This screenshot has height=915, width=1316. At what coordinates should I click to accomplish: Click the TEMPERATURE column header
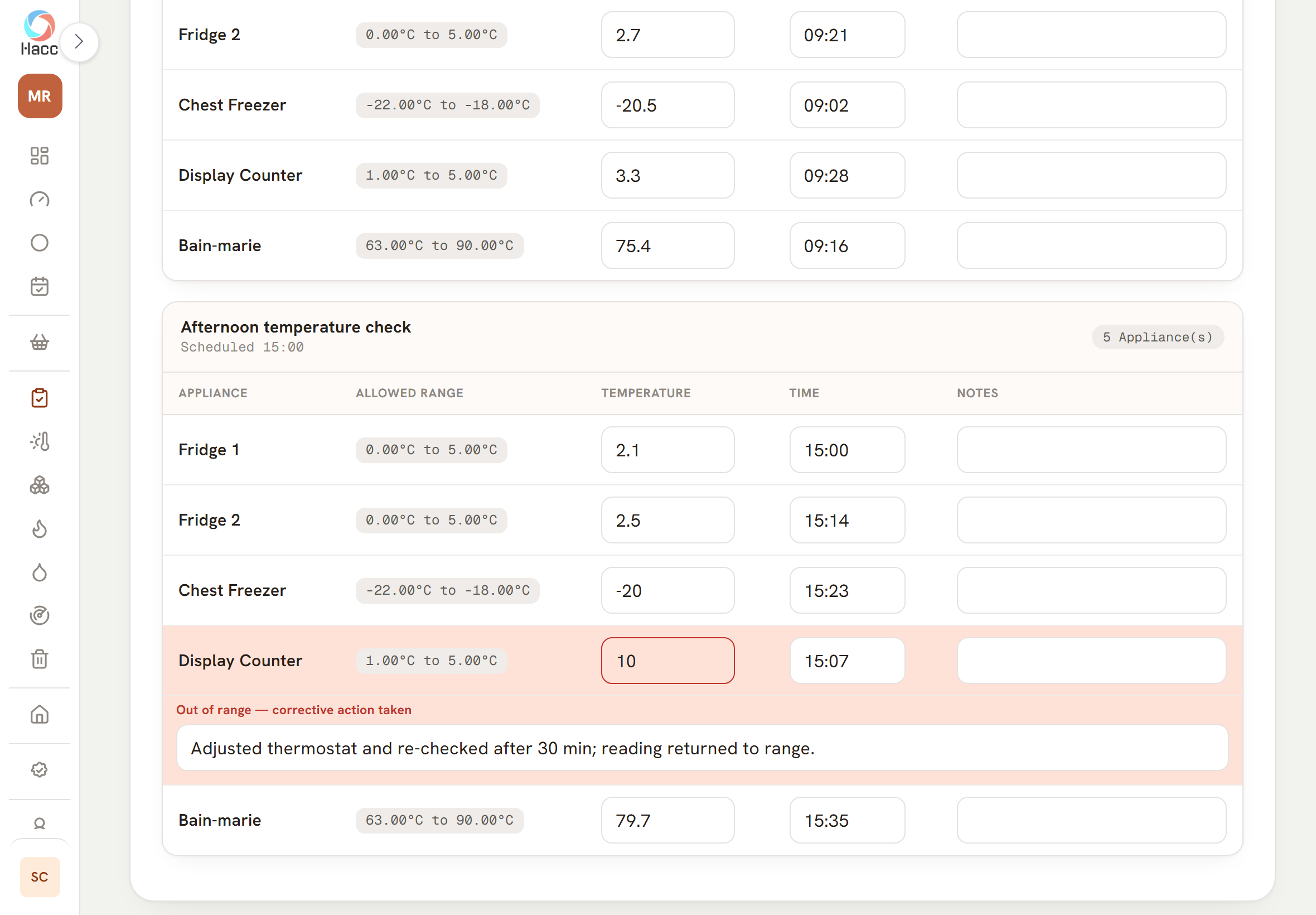tap(646, 393)
